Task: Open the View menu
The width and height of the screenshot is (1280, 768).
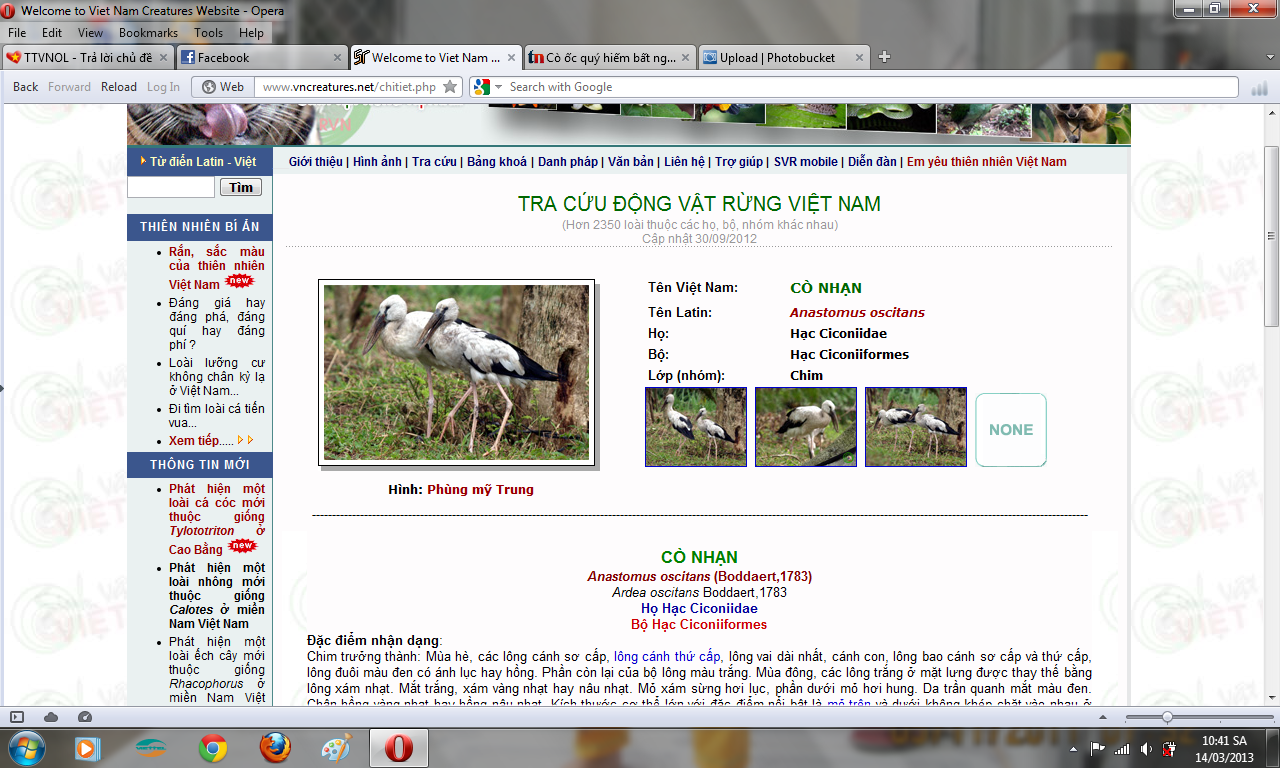Action: [91, 33]
